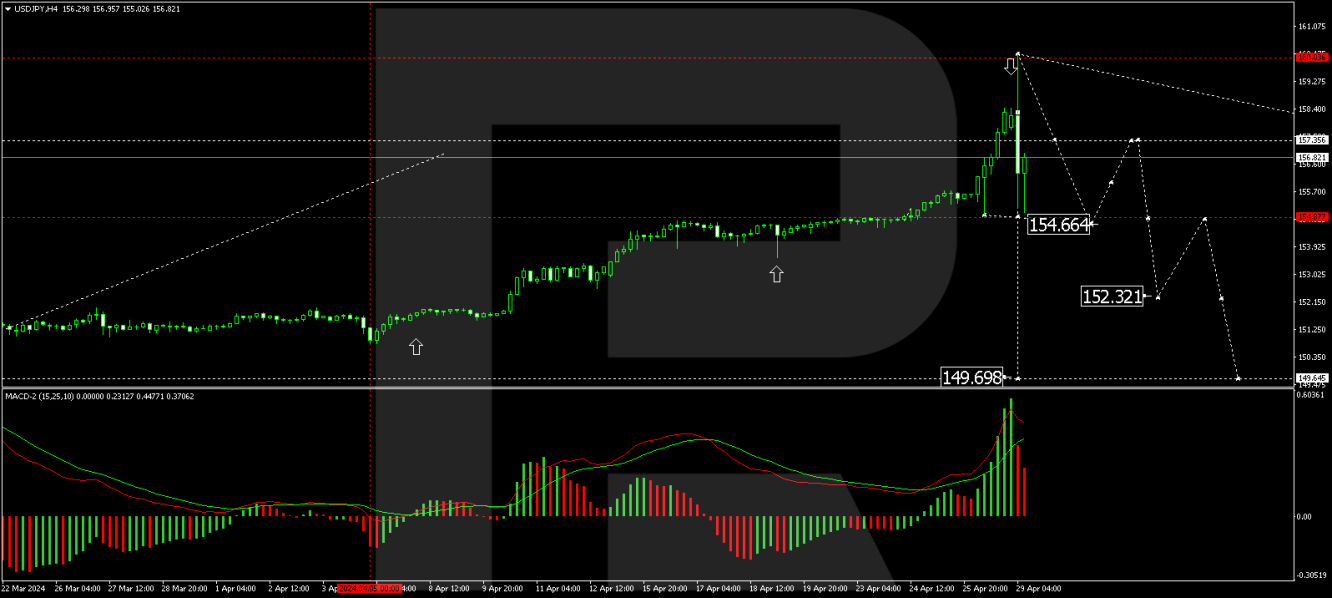Open the triangle menu beside USDJPY,H4
1332x598 pixels.
tap(7, 8)
